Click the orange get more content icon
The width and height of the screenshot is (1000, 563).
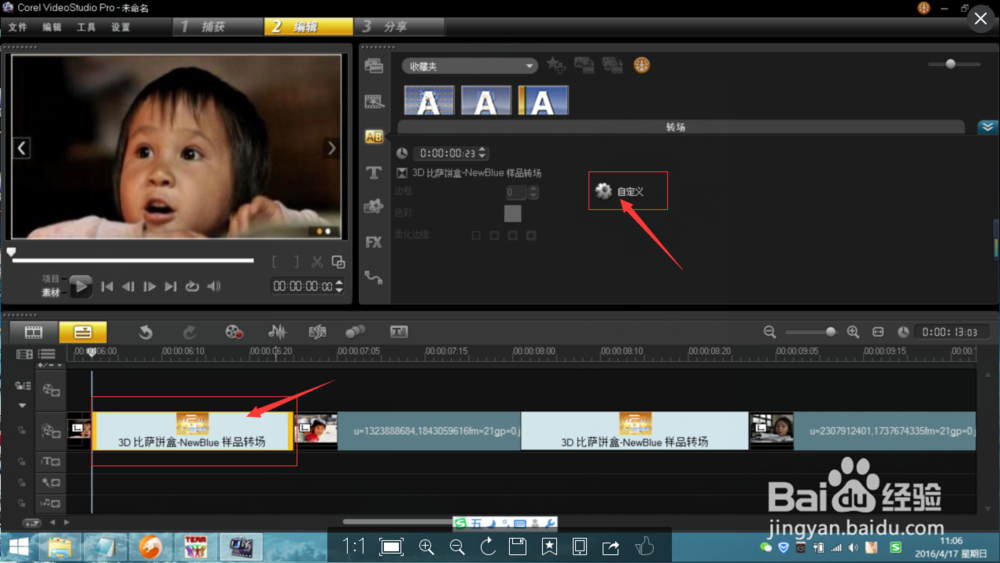point(642,65)
